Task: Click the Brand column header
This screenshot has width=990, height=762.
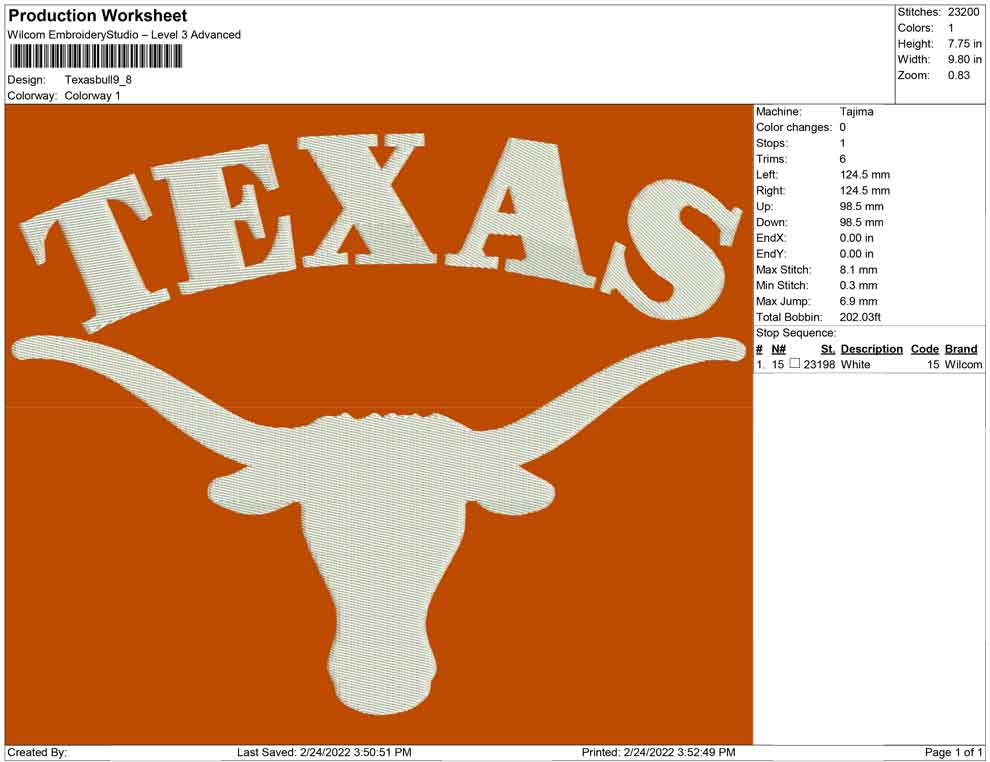Action: pyautogui.click(x=961, y=348)
